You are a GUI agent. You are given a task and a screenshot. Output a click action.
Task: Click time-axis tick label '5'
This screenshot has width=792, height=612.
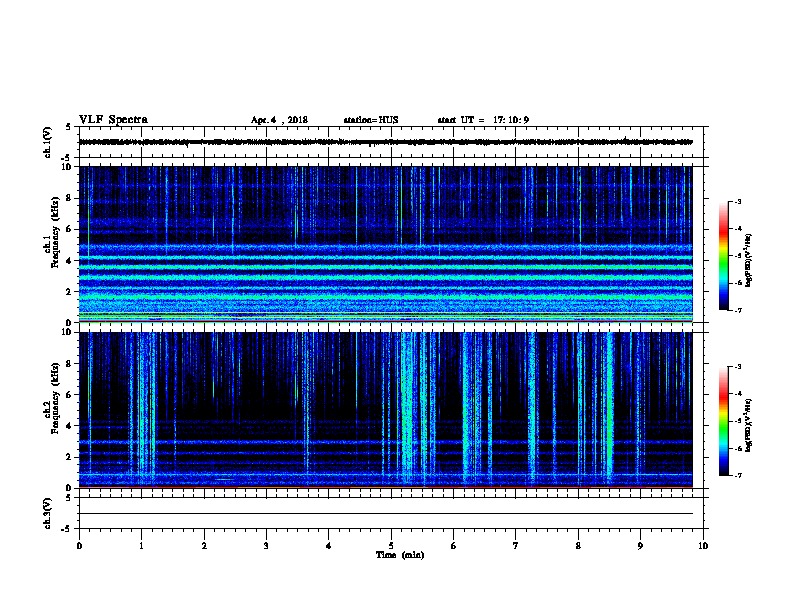[x=391, y=546]
